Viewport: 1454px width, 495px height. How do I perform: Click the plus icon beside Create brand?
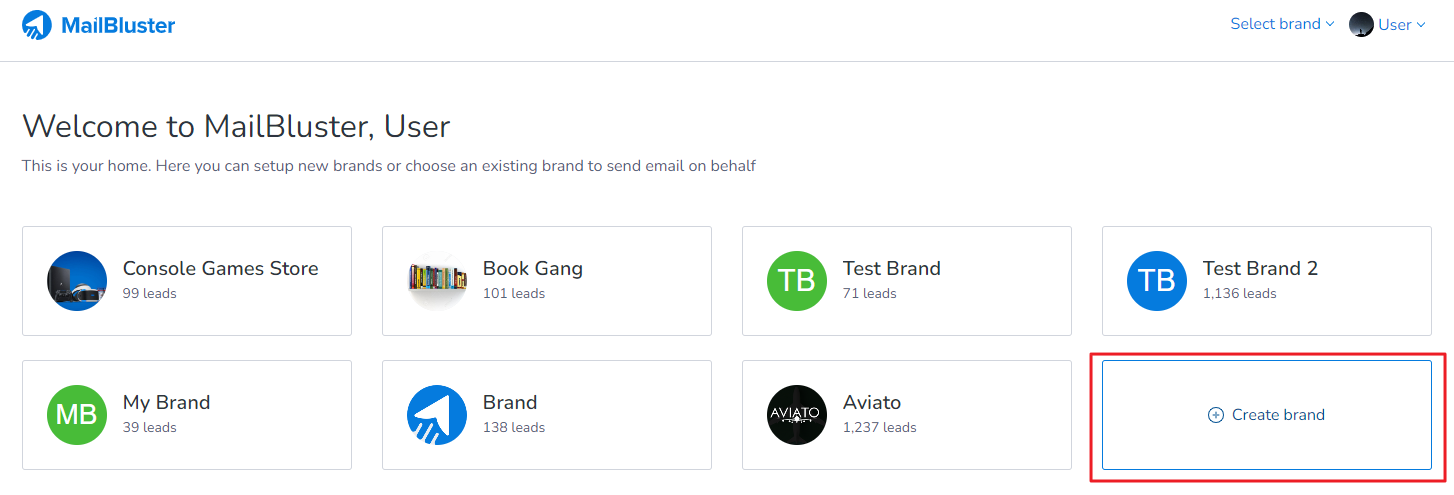[1216, 415]
